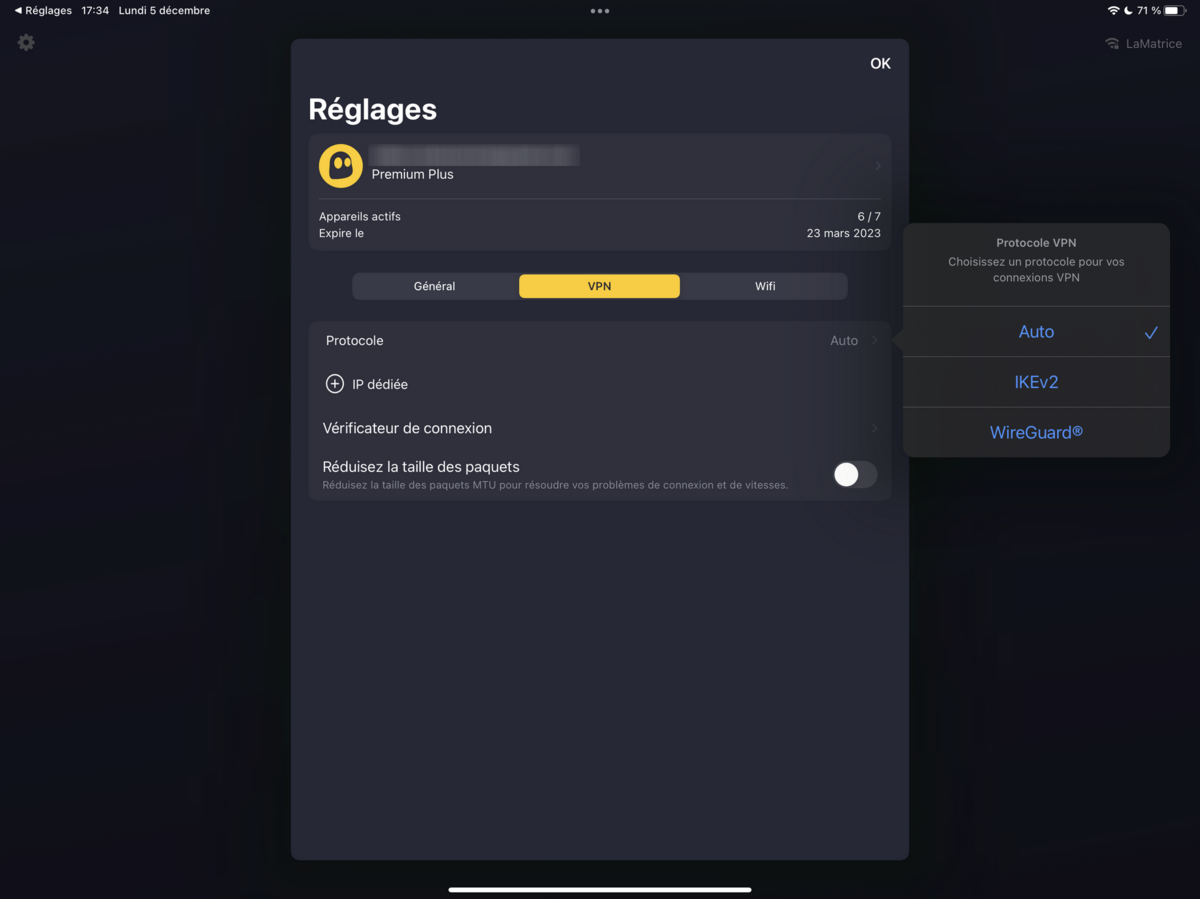Image resolution: width=1200 pixels, height=899 pixels.
Task: Tap the LaMatrice network label
Action: [x=1153, y=44]
